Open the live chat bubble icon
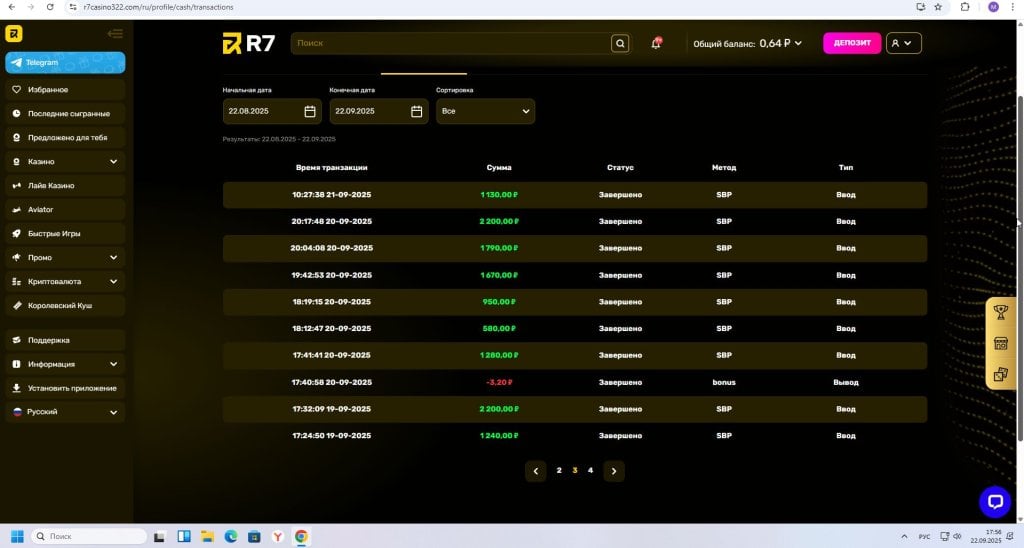Image resolution: width=1024 pixels, height=548 pixels. [995, 502]
